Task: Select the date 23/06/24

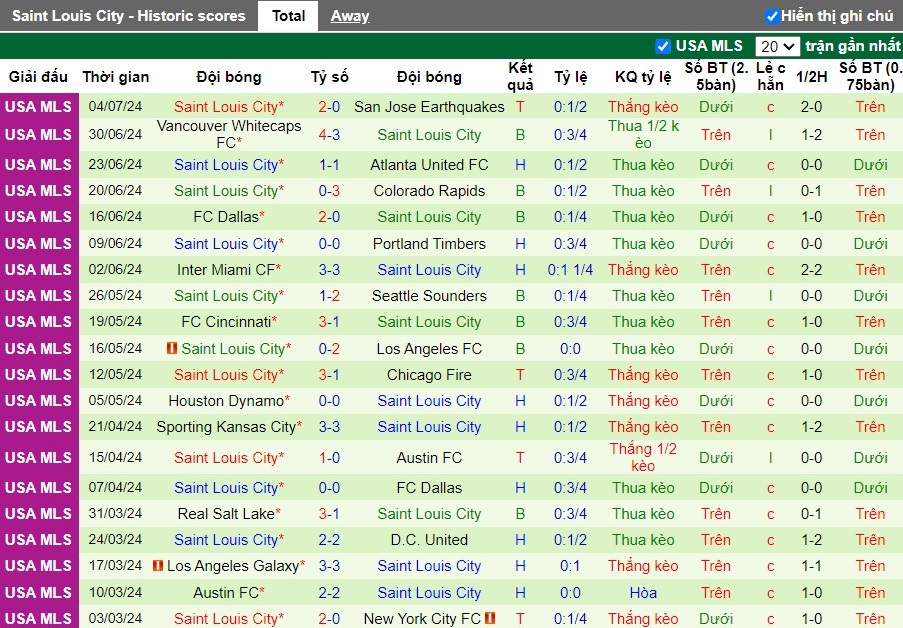Action: (115, 165)
